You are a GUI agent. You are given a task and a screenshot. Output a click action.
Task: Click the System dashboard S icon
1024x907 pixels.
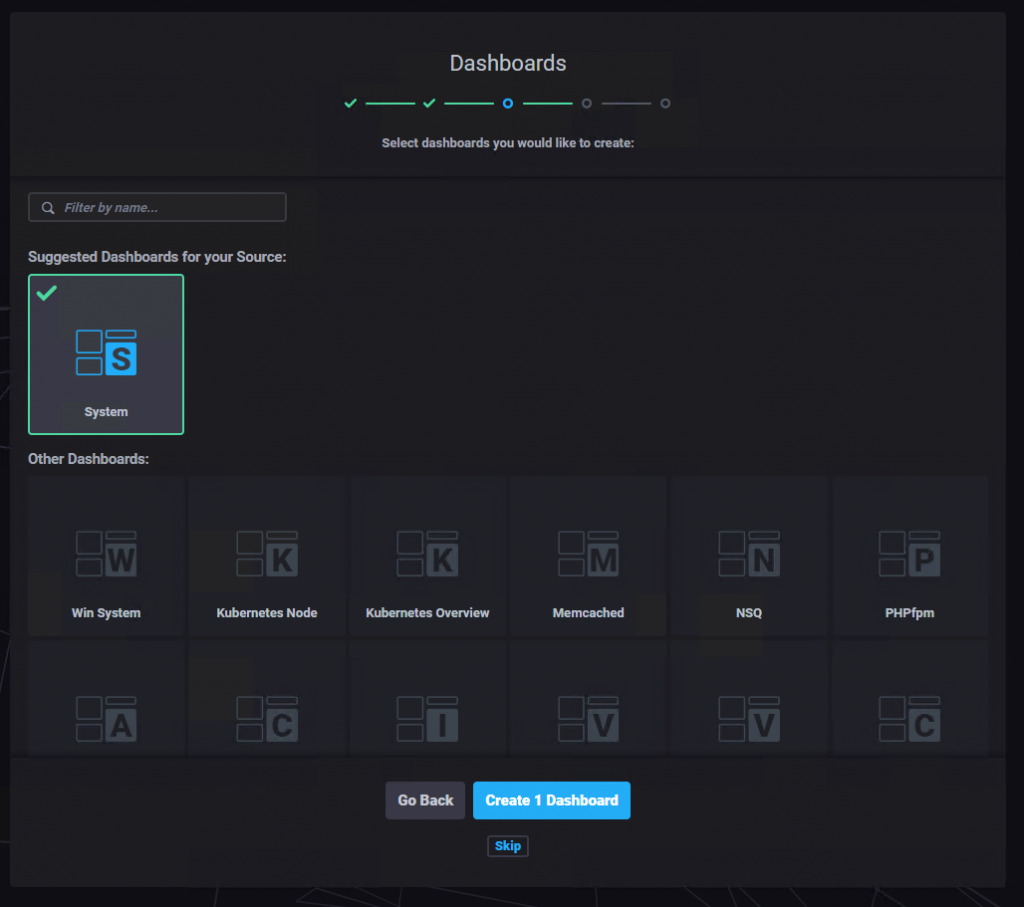pyautogui.click(x=106, y=353)
